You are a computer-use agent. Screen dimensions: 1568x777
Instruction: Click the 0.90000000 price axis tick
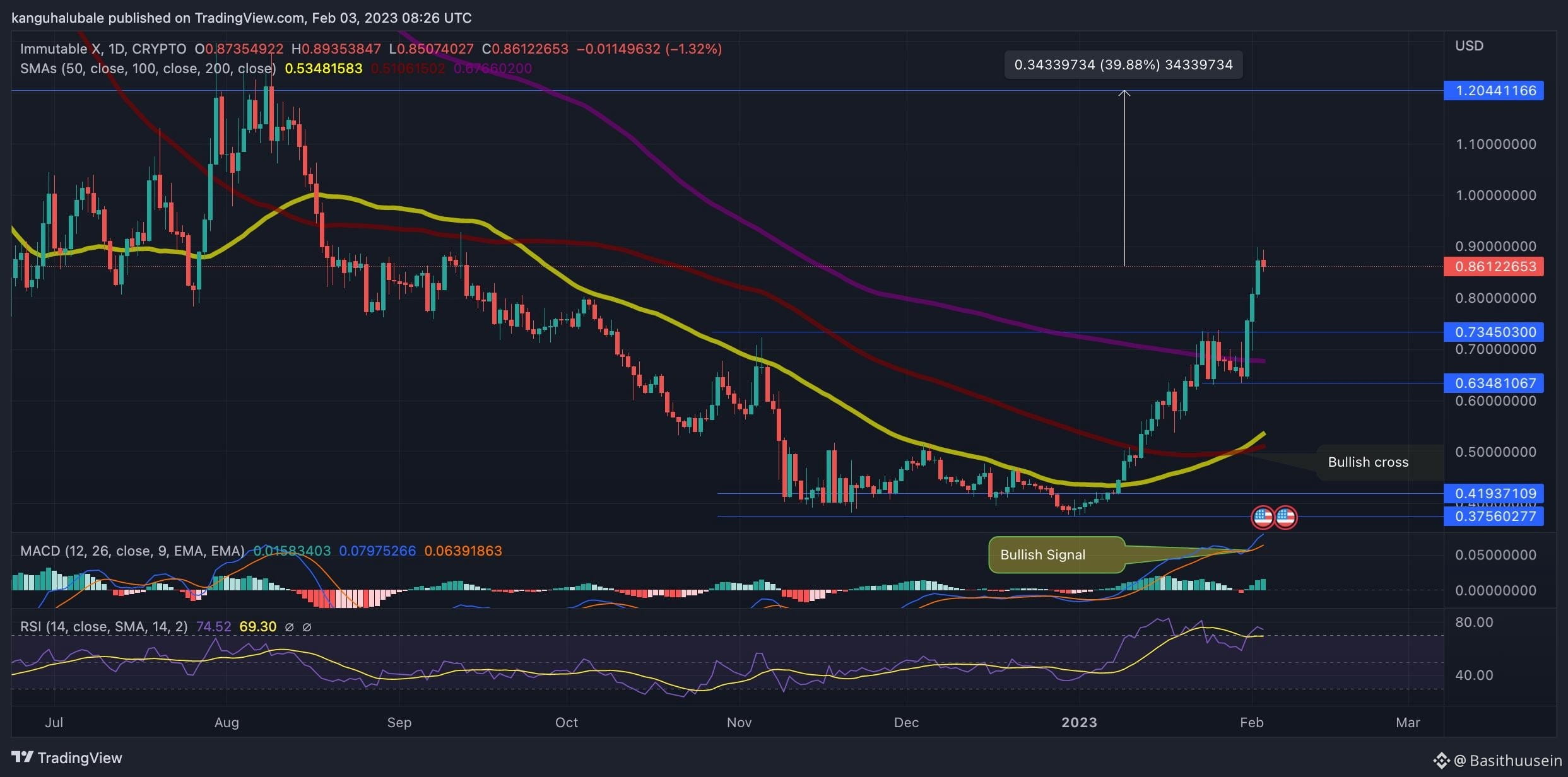pyautogui.click(x=1495, y=246)
